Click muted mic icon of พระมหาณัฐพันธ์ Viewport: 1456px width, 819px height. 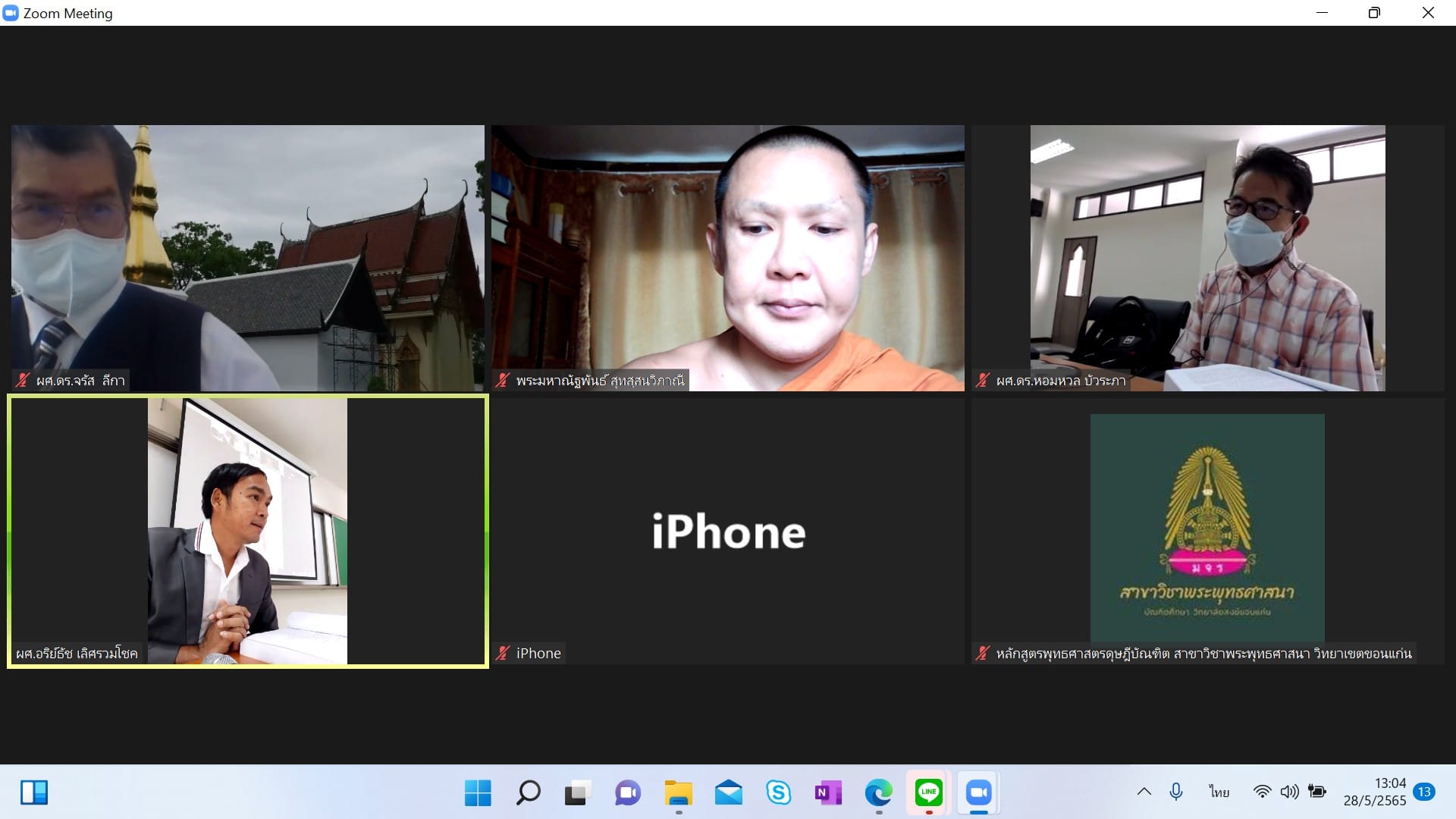tap(503, 381)
